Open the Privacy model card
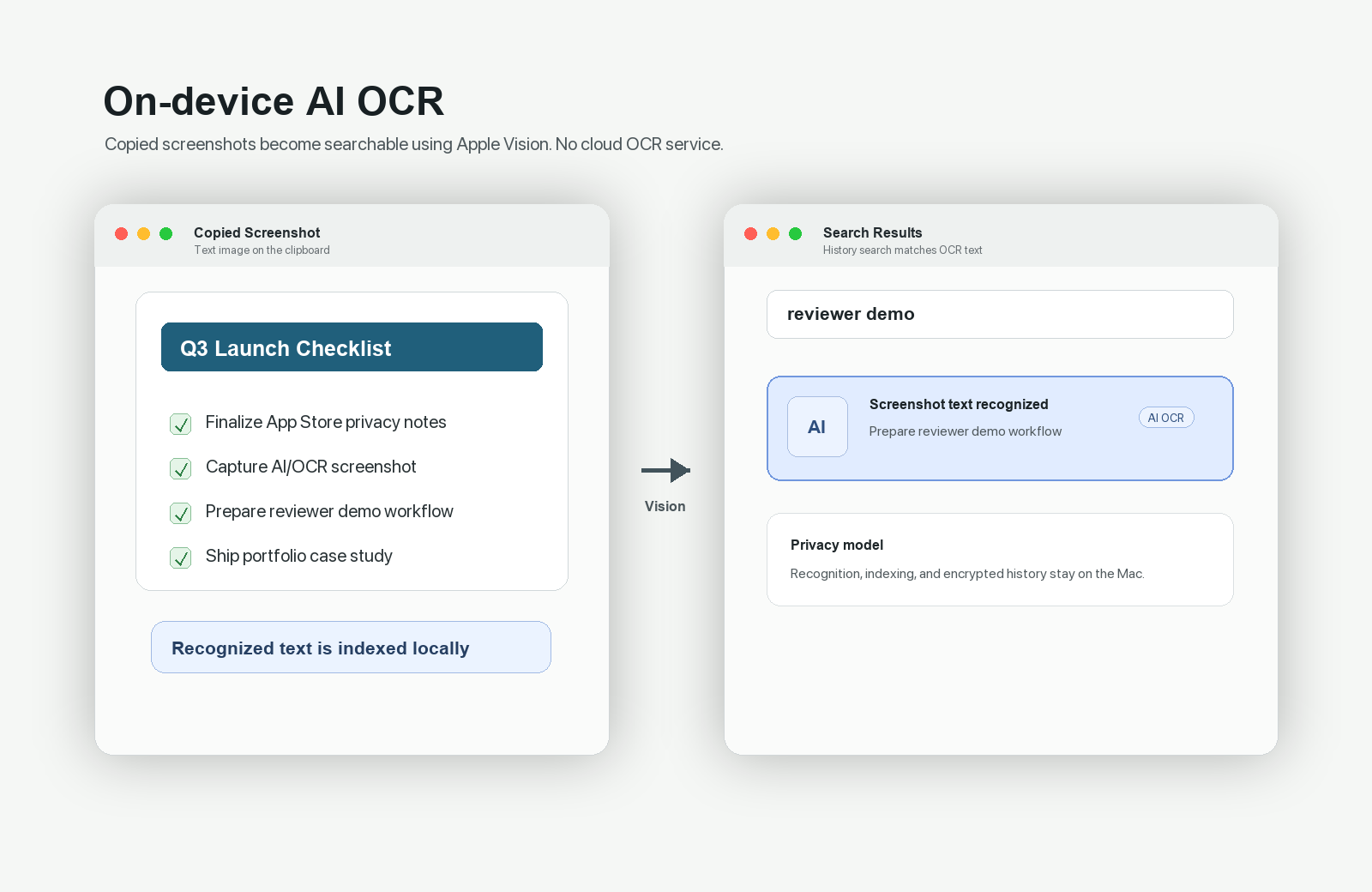This screenshot has width=1372, height=892. tap(1000, 559)
